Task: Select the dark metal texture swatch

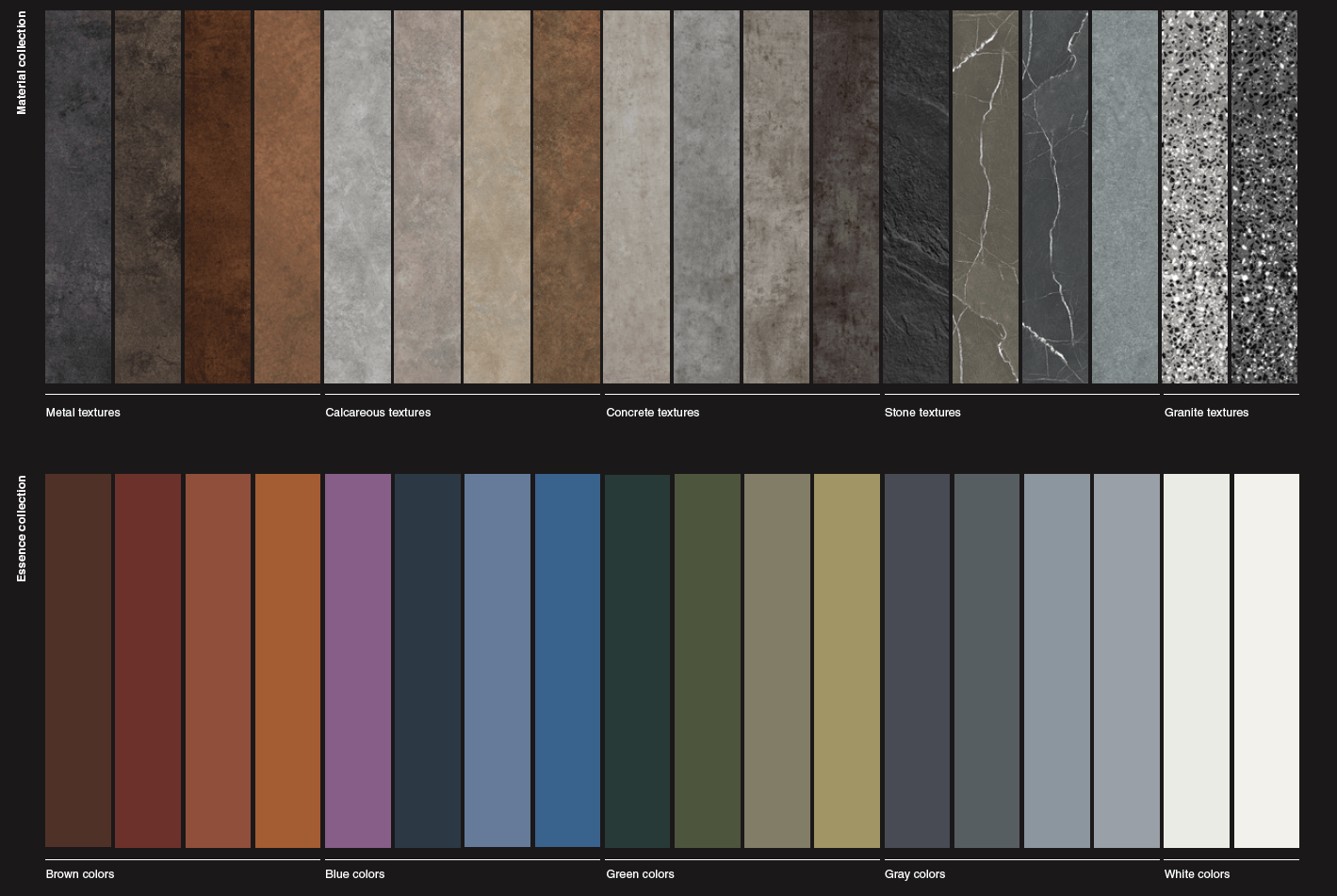Action: [78, 196]
